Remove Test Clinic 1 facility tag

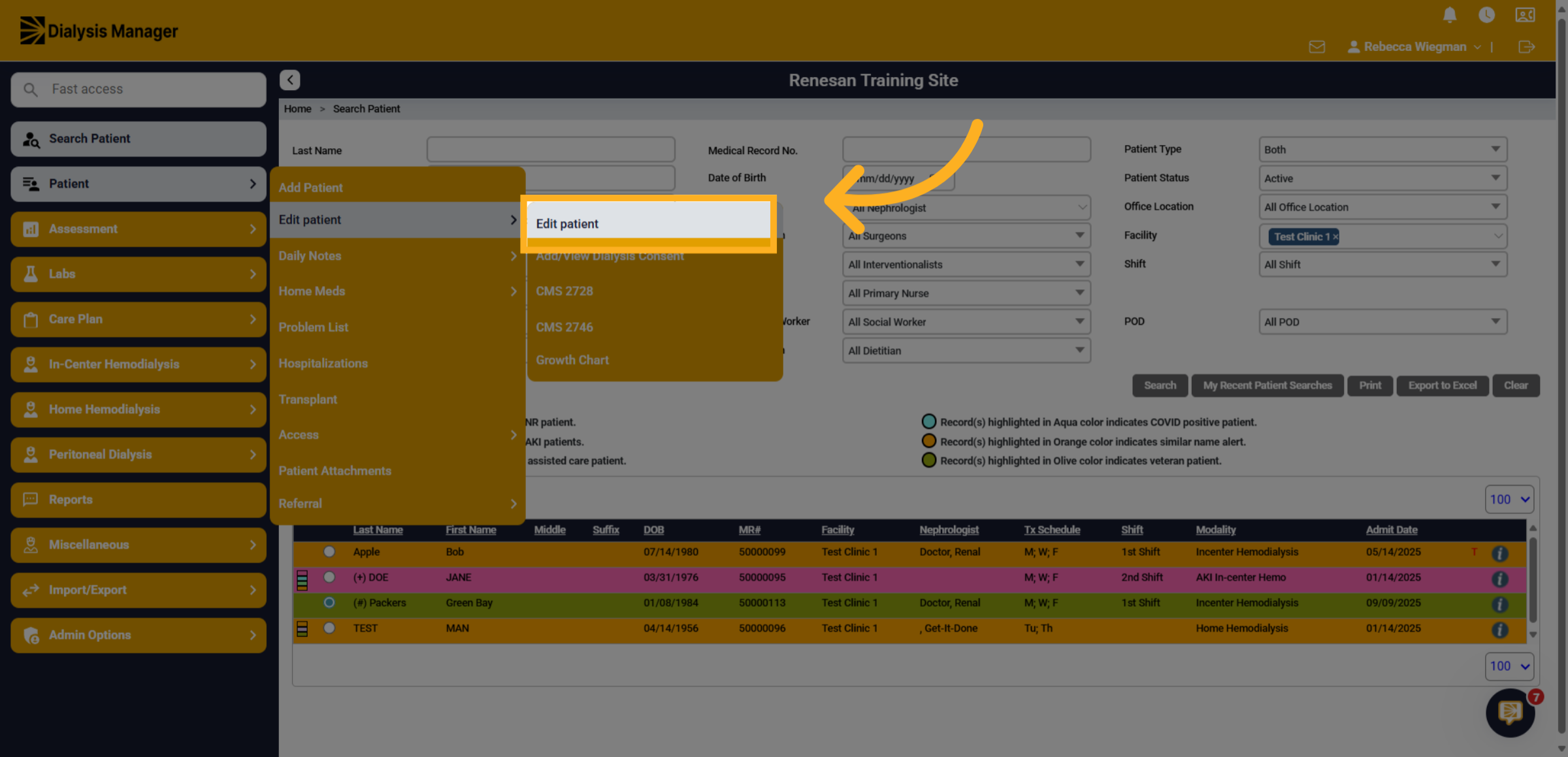click(1335, 236)
